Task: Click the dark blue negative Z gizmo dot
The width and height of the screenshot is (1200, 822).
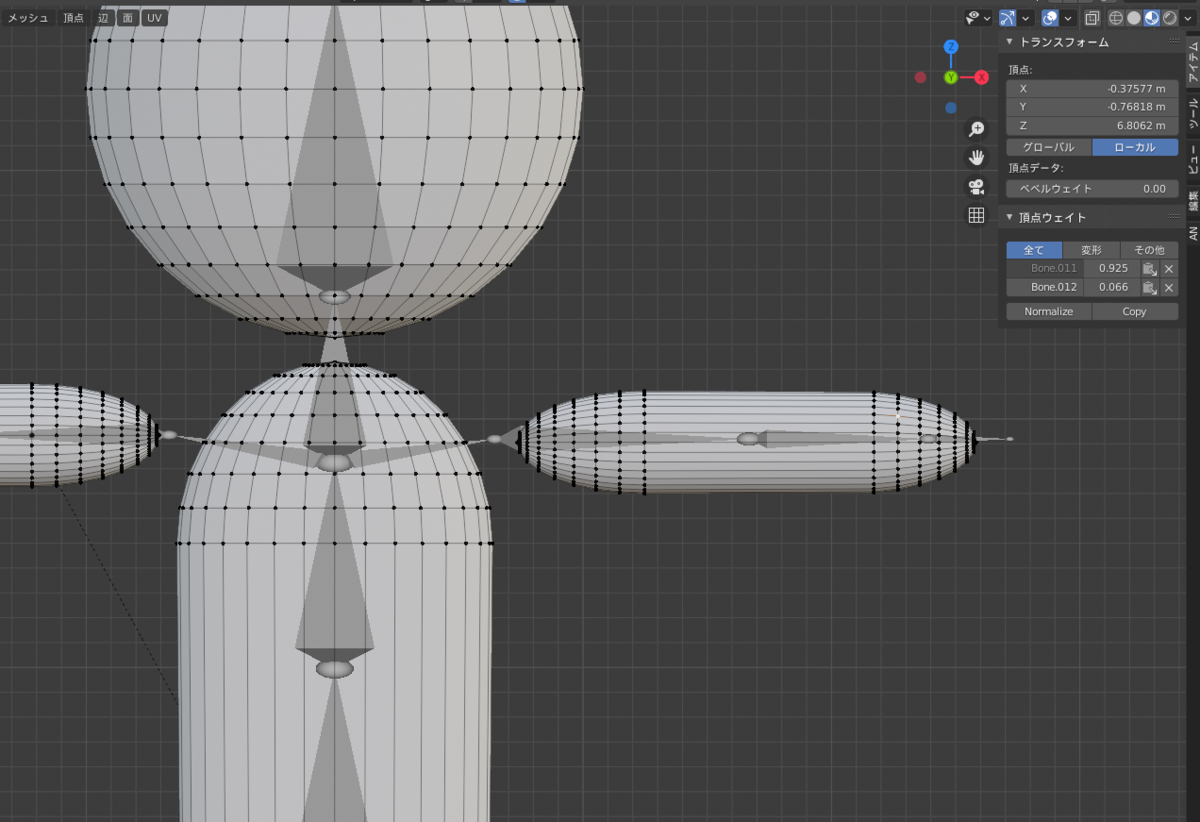Action: coord(951,108)
